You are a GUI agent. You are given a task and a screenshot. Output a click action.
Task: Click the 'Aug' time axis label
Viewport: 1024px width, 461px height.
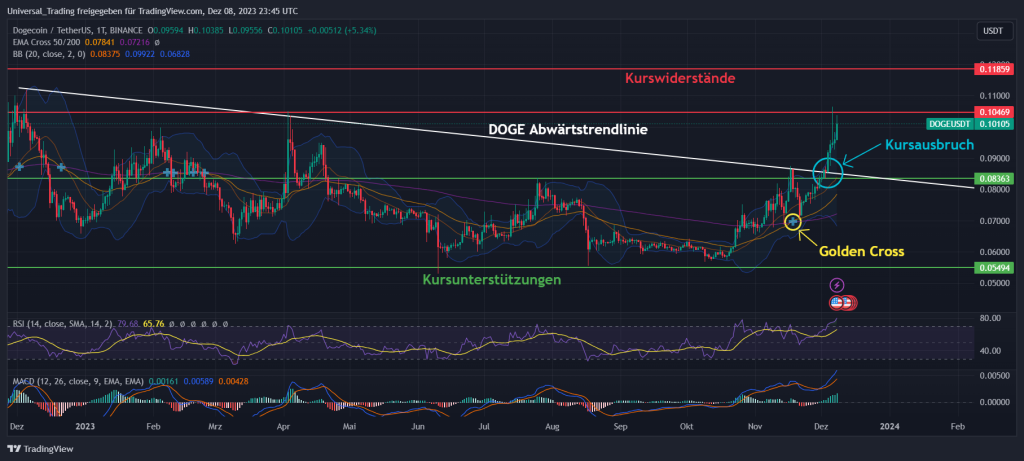click(x=552, y=426)
